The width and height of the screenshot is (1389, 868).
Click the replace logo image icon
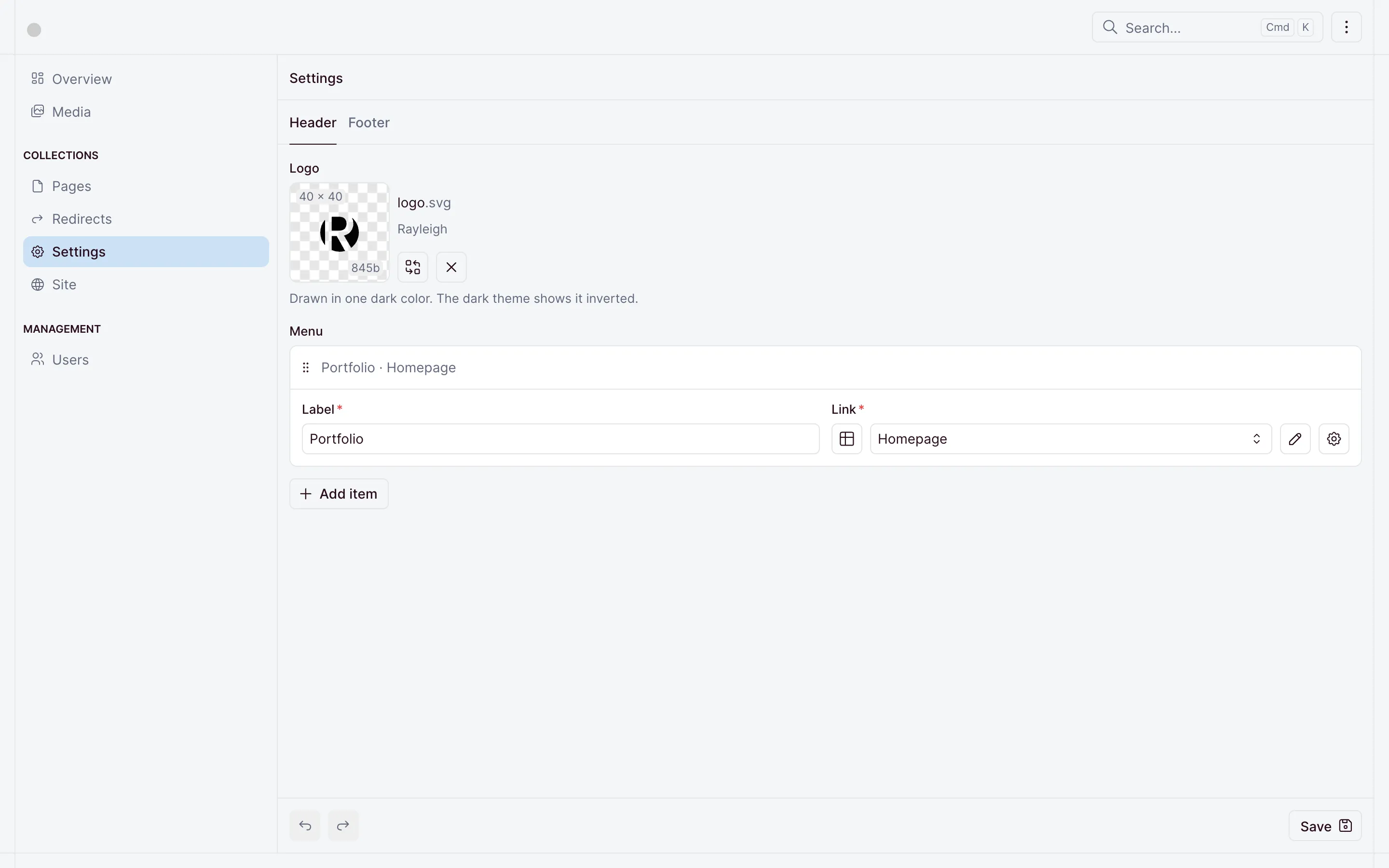[413, 267]
